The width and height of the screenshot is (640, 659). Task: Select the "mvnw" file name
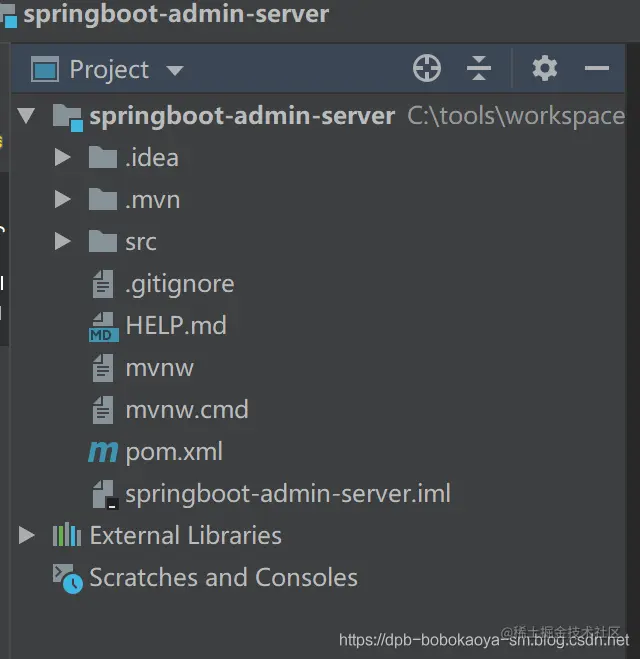point(160,368)
